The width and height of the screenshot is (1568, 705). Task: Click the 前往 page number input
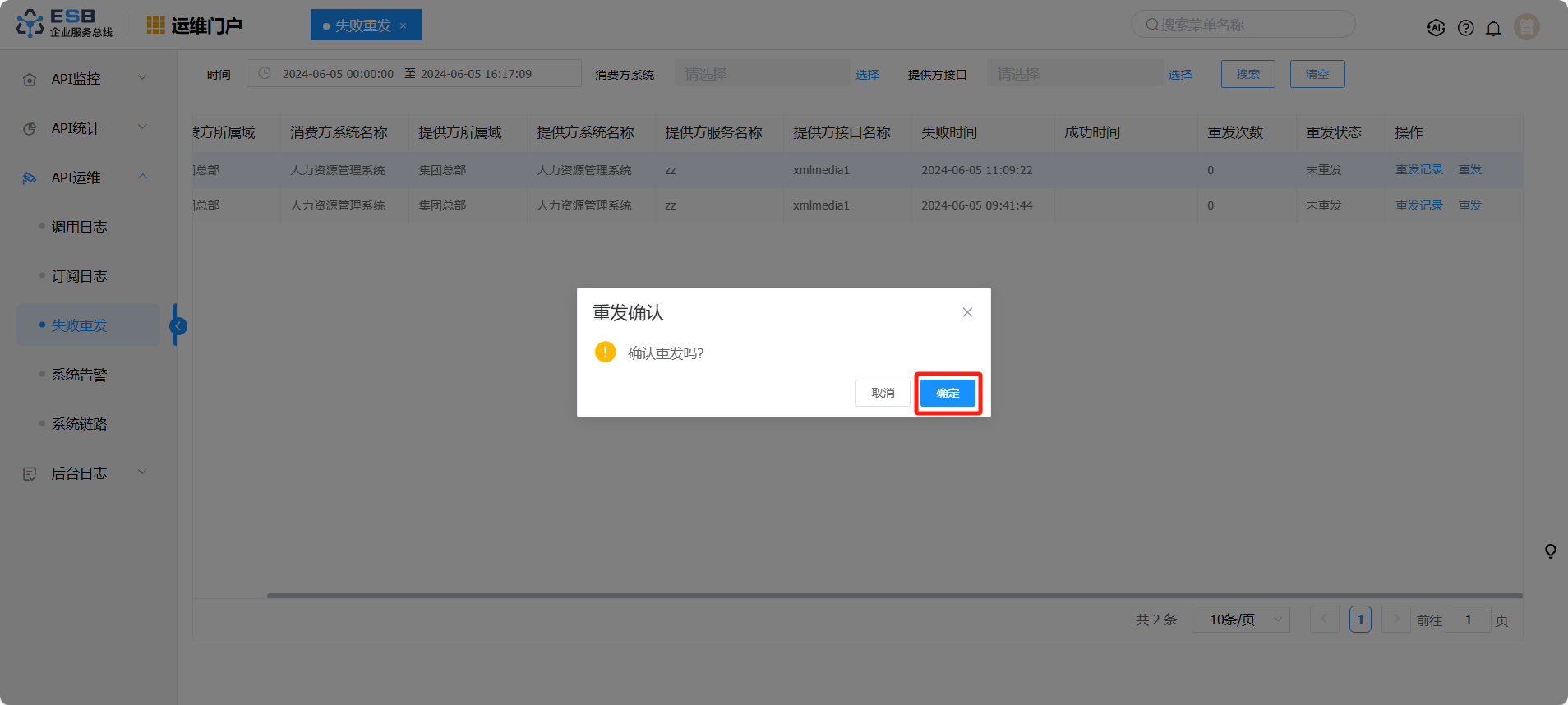coord(1468,620)
